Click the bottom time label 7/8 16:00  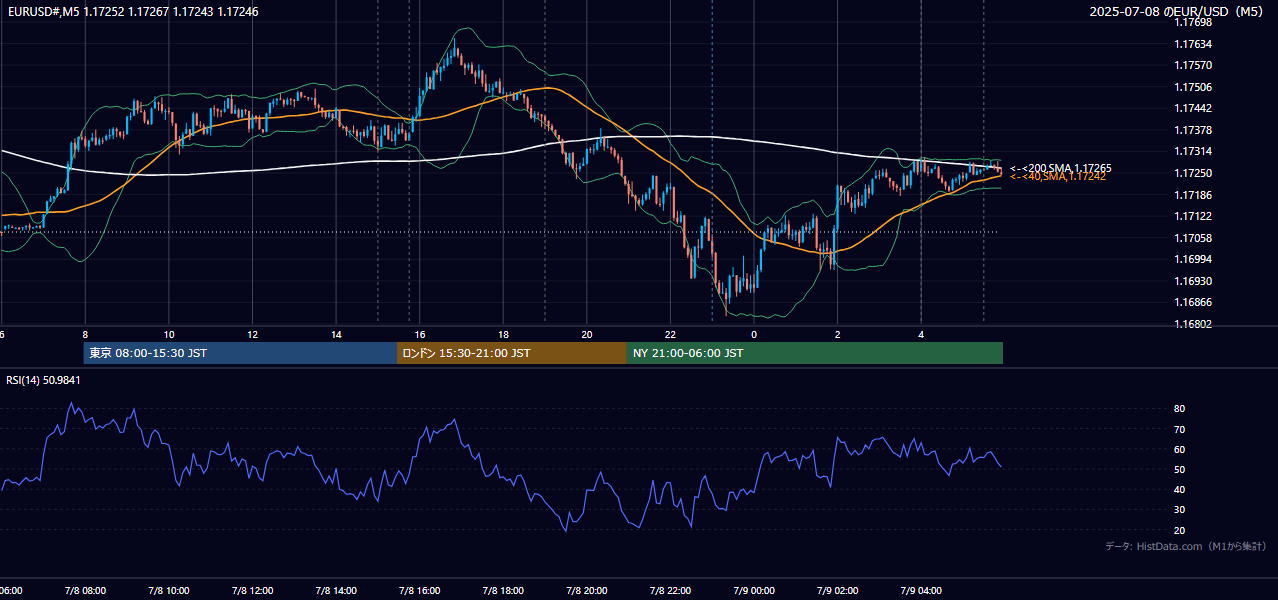(420, 591)
